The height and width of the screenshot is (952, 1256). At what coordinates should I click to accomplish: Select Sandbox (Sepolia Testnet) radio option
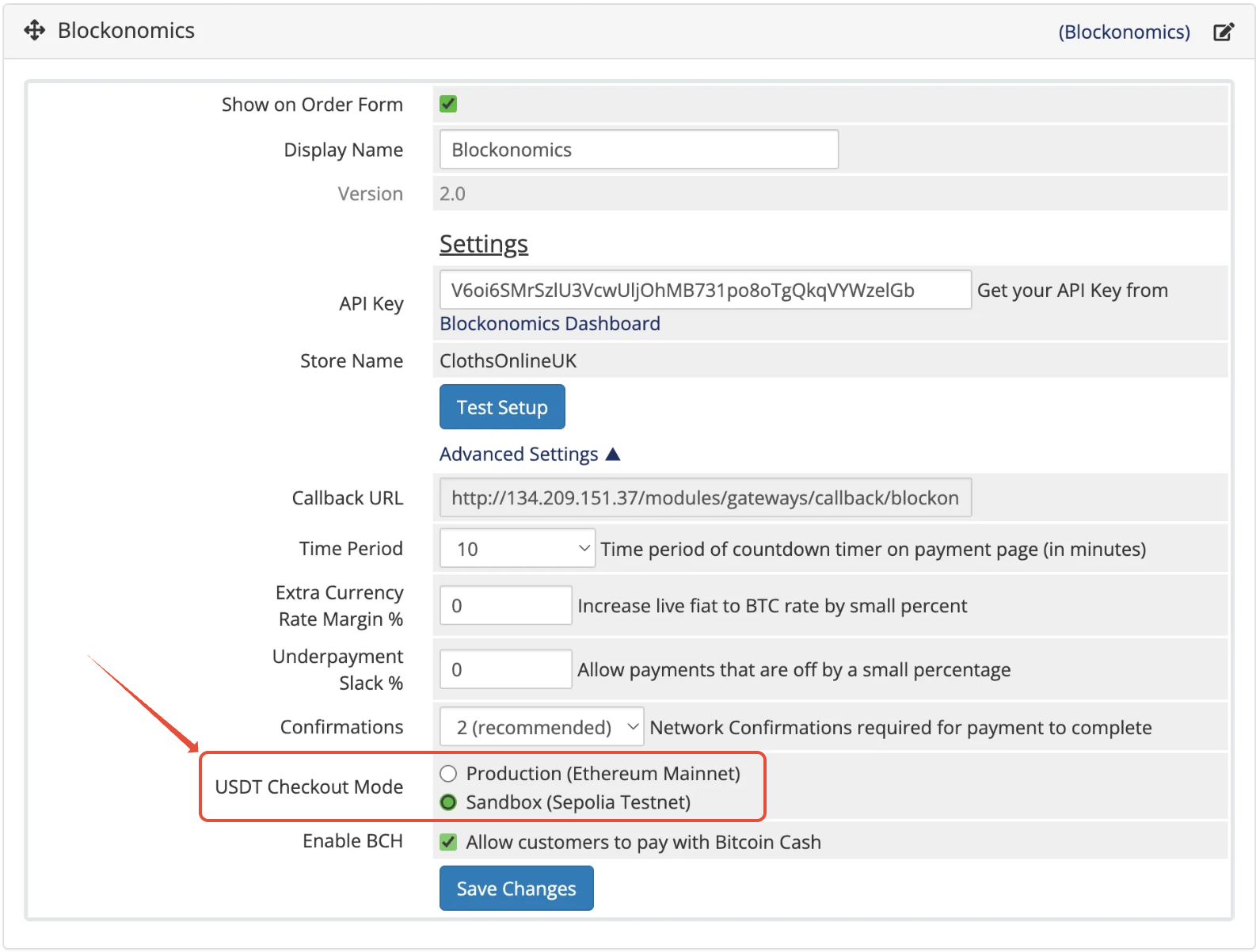[x=448, y=802]
